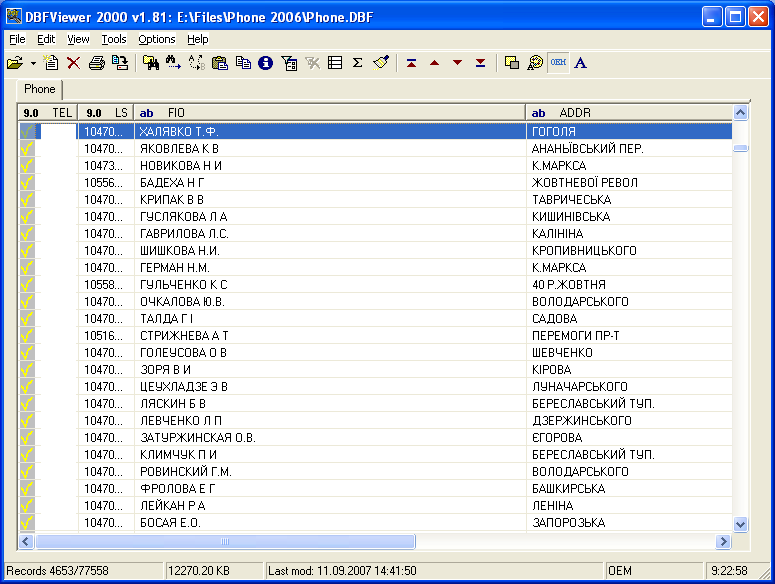Click the vertical scrollbar up arrow
The height and width of the screenshot is (584, 775).
click(740, 113)
